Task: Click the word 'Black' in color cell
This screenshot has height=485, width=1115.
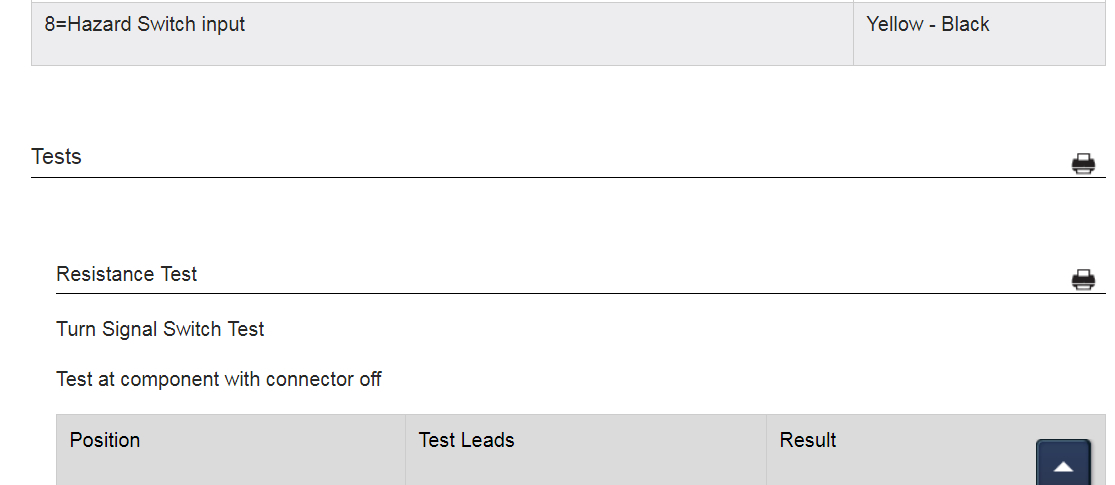Action: pos(965,25)
